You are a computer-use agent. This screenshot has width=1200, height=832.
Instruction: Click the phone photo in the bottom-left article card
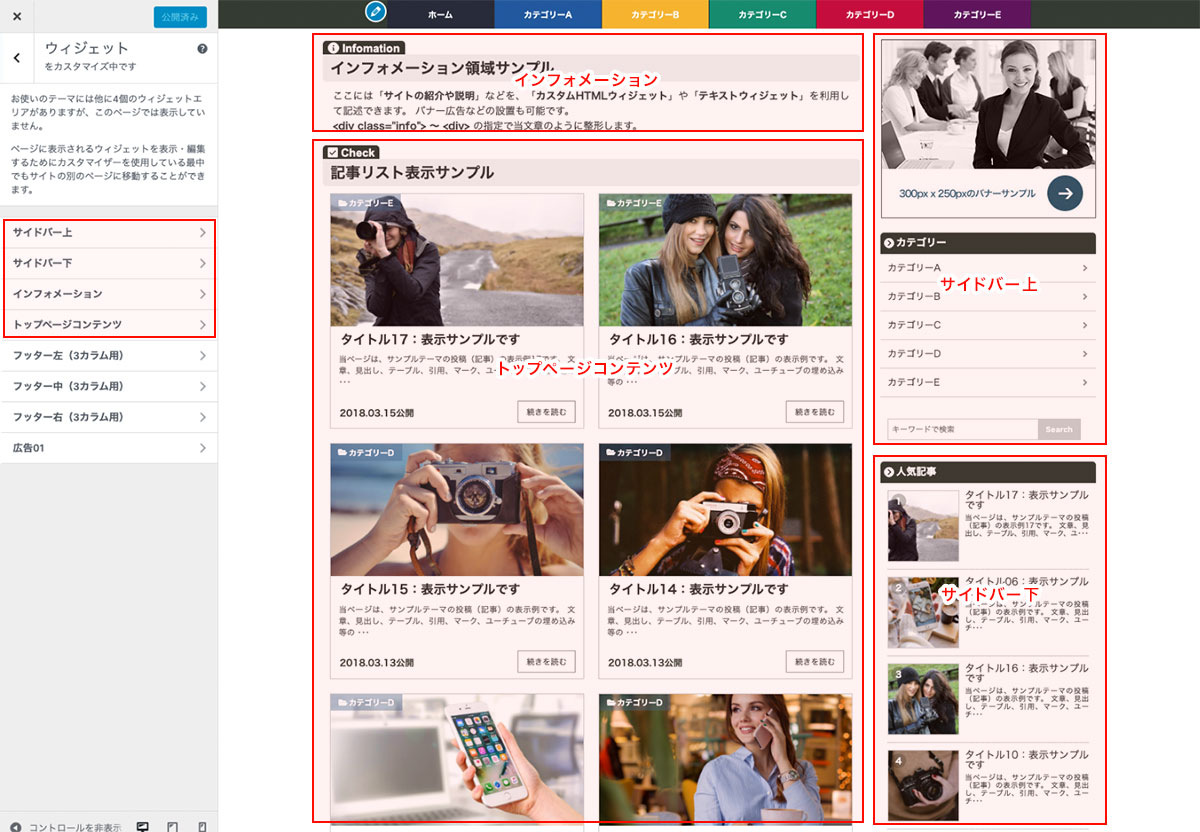point(457,759)
